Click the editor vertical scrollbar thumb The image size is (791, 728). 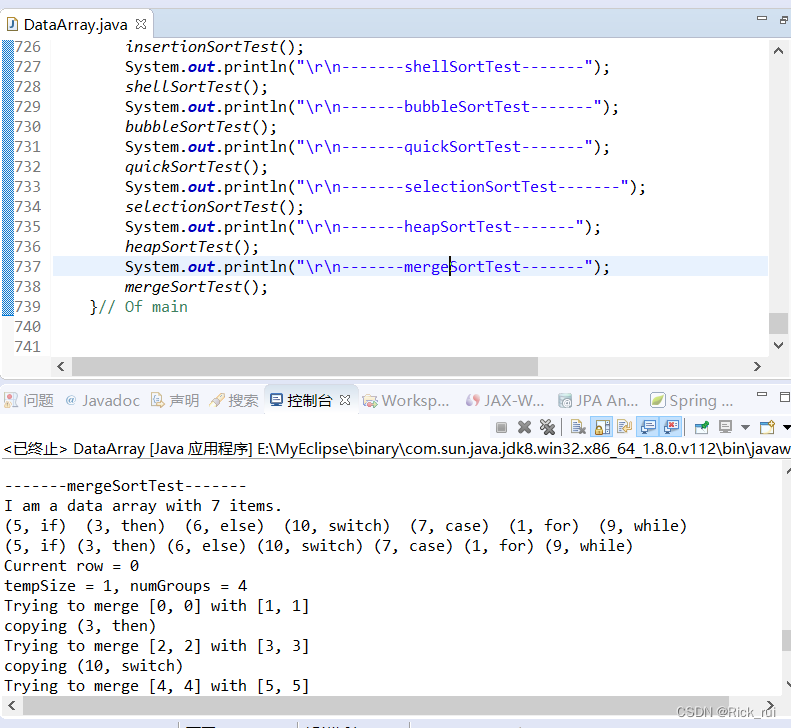pos(778,323)
